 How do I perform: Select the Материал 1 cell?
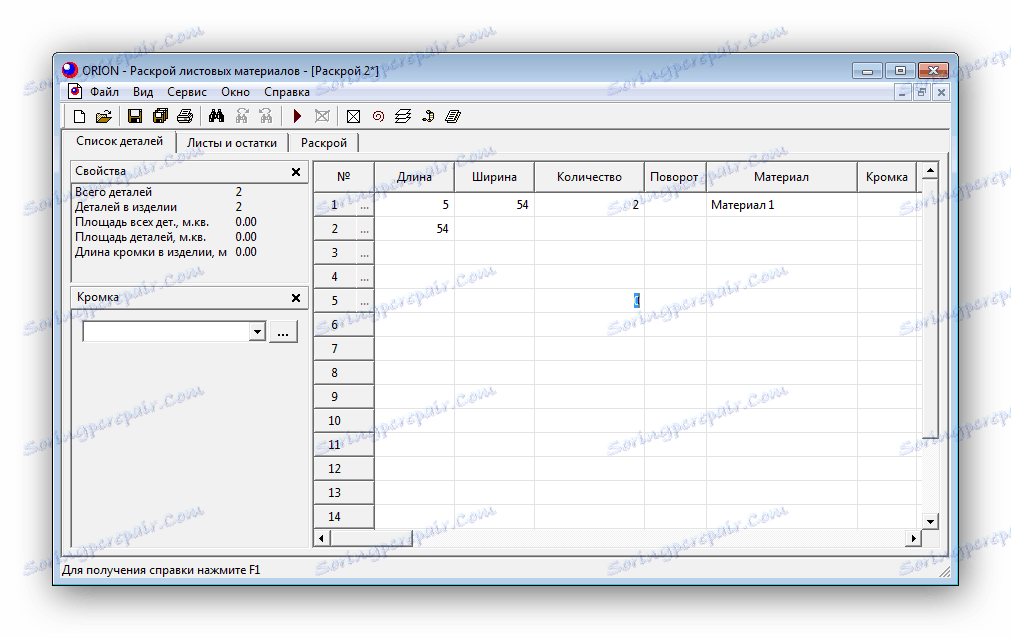781,205
